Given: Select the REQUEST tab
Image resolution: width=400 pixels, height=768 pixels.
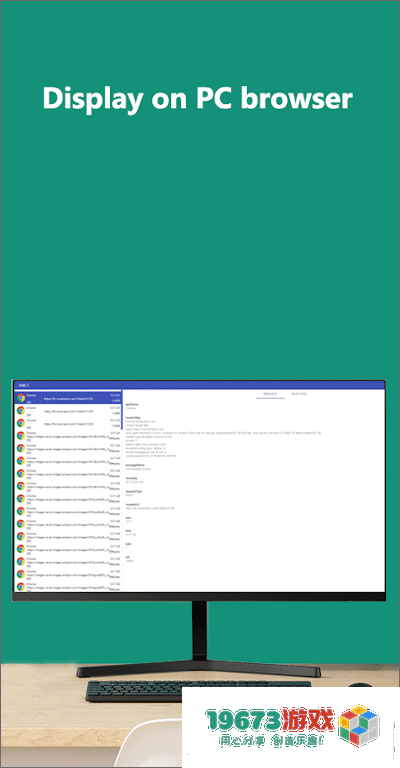Looking at the screenshot, I should pos(270,393).
